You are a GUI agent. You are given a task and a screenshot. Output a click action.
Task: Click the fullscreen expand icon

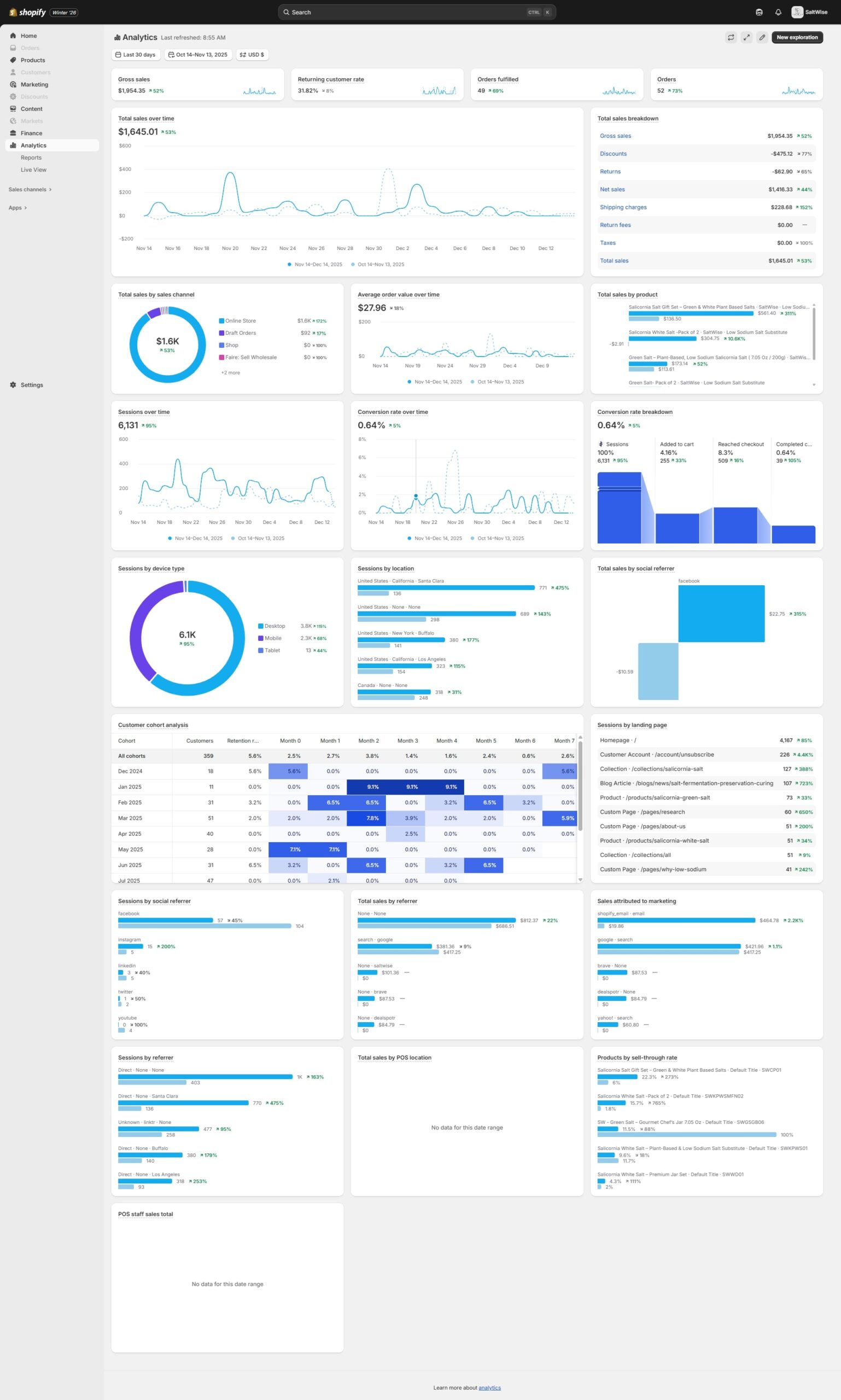[x=746, y=37]
